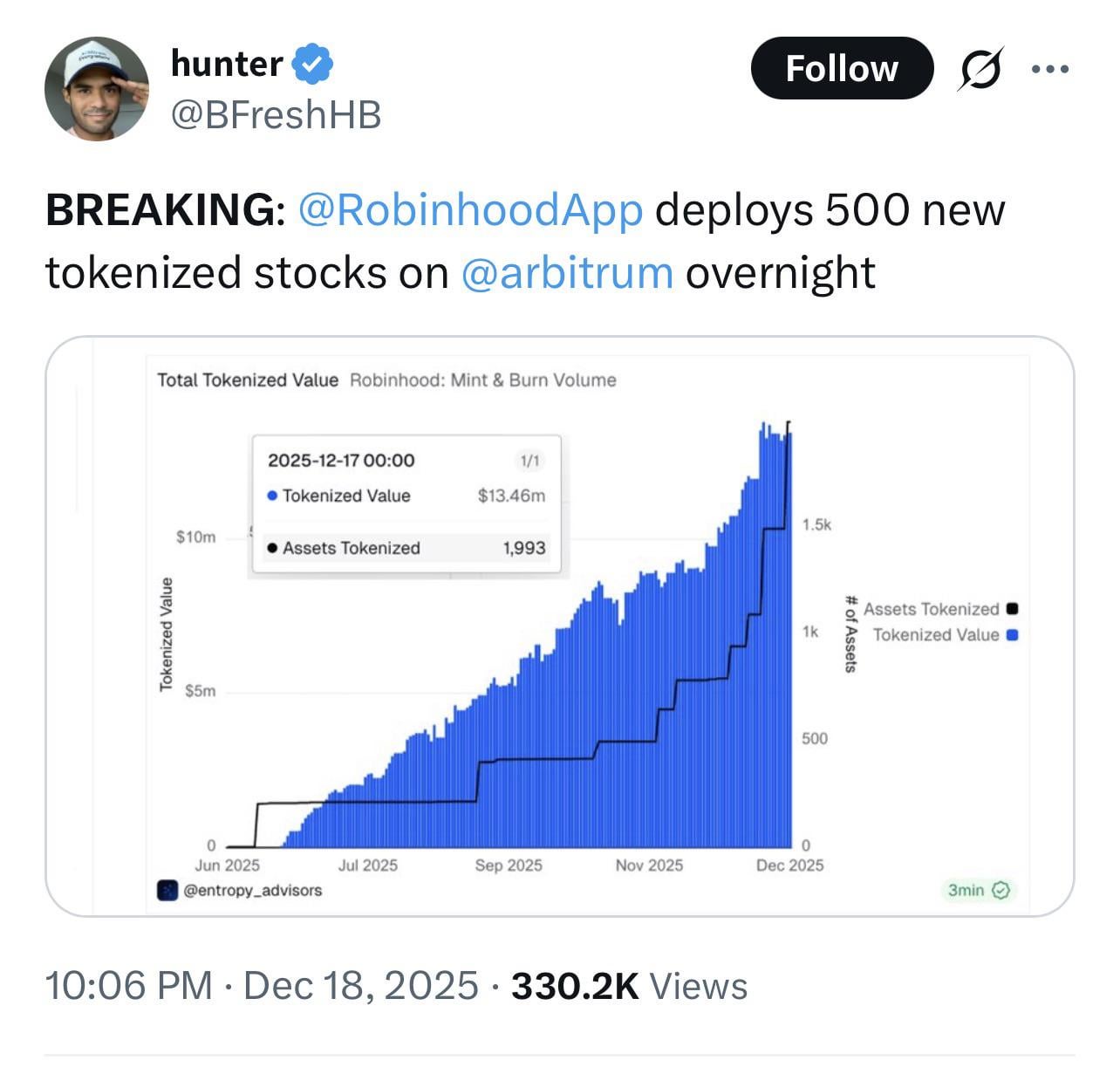This screenshot has height=1067, width=1120.
Task: Open hunter's profile picture
Action: [96, 89]
